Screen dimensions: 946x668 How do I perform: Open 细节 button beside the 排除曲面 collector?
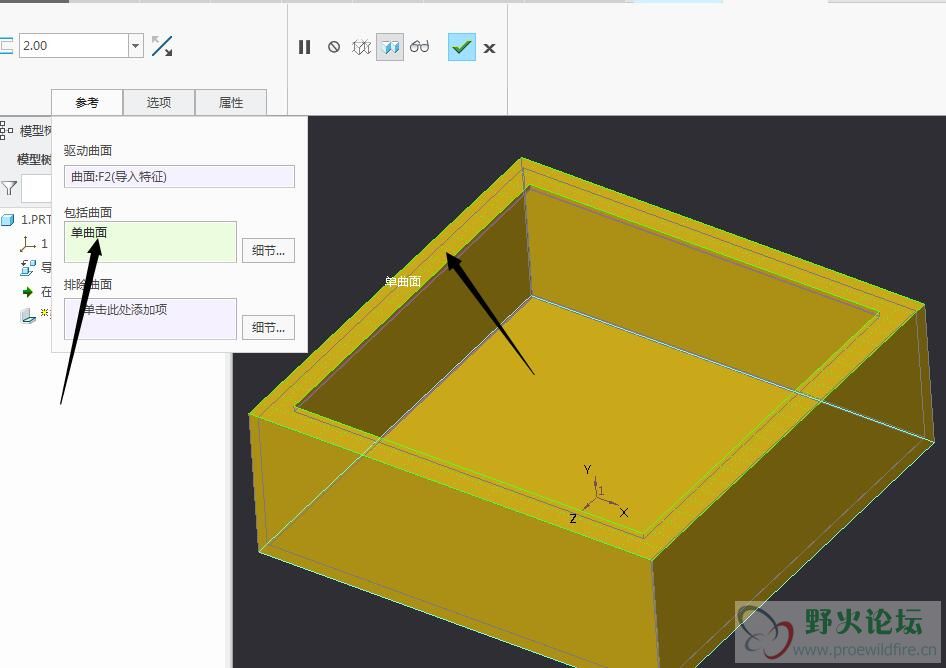(x=268, y=328)
